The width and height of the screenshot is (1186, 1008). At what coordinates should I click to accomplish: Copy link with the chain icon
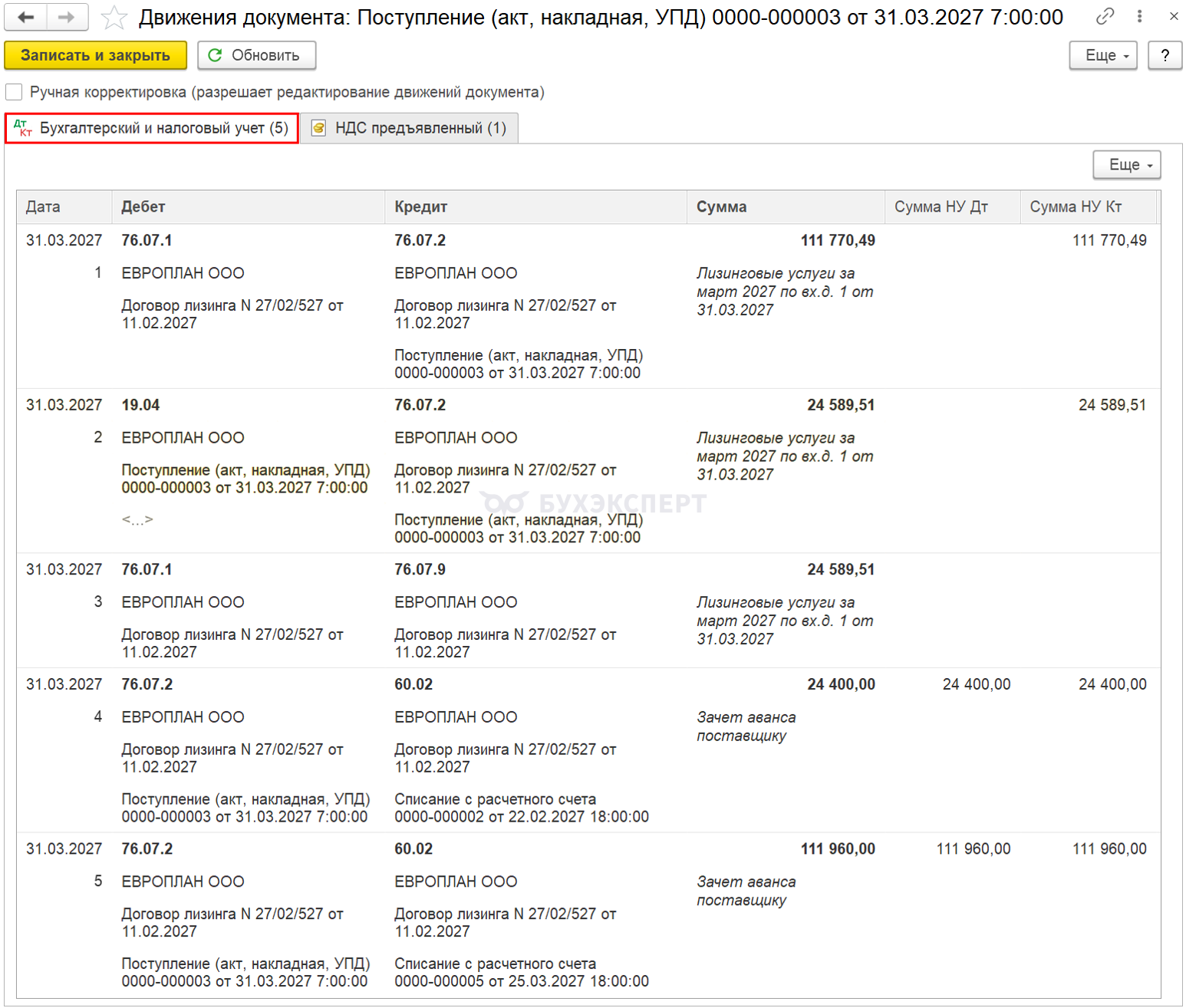click(1105, 15)
